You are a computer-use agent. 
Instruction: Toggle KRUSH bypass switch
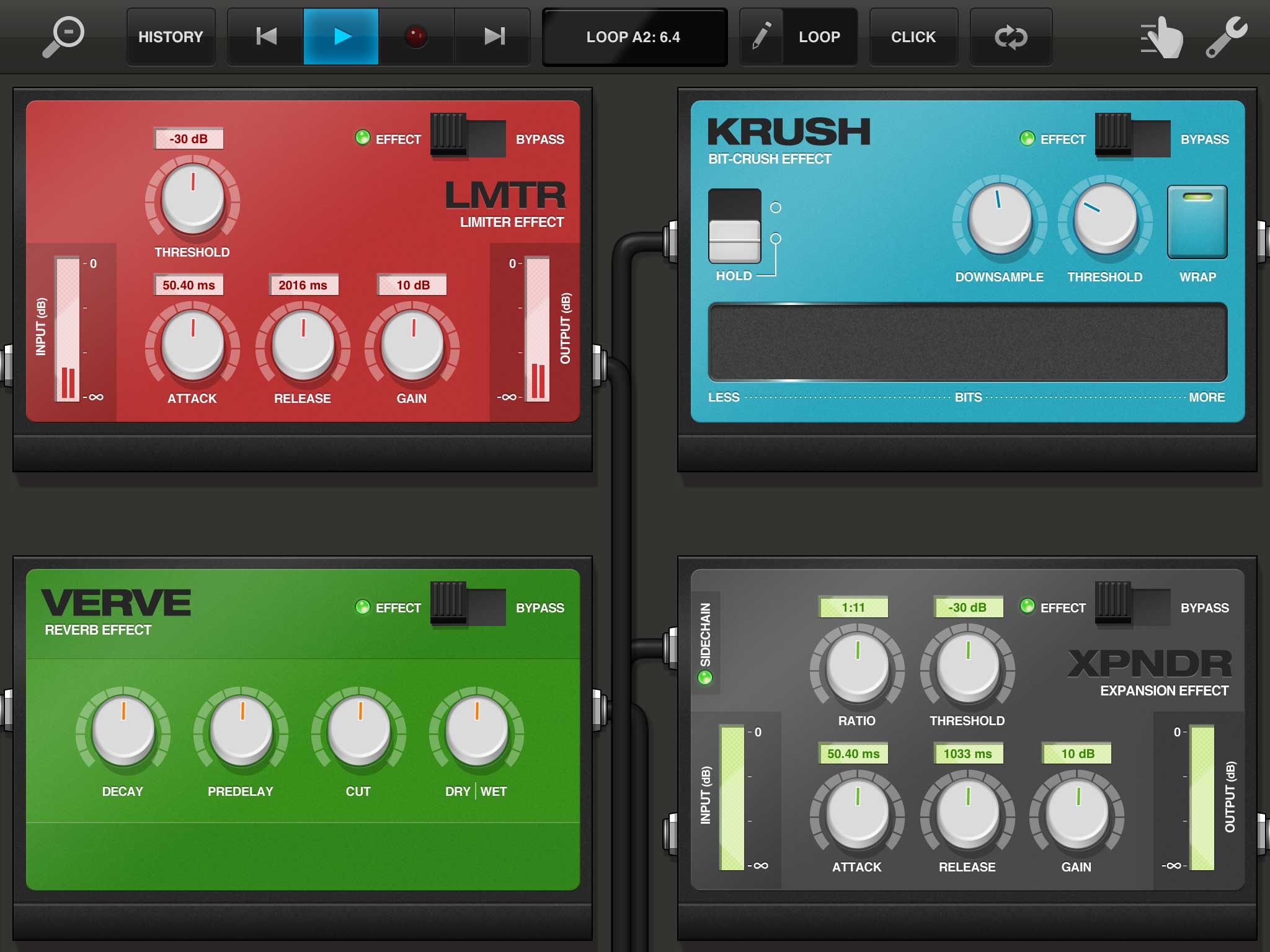(x=1132, y=136)
